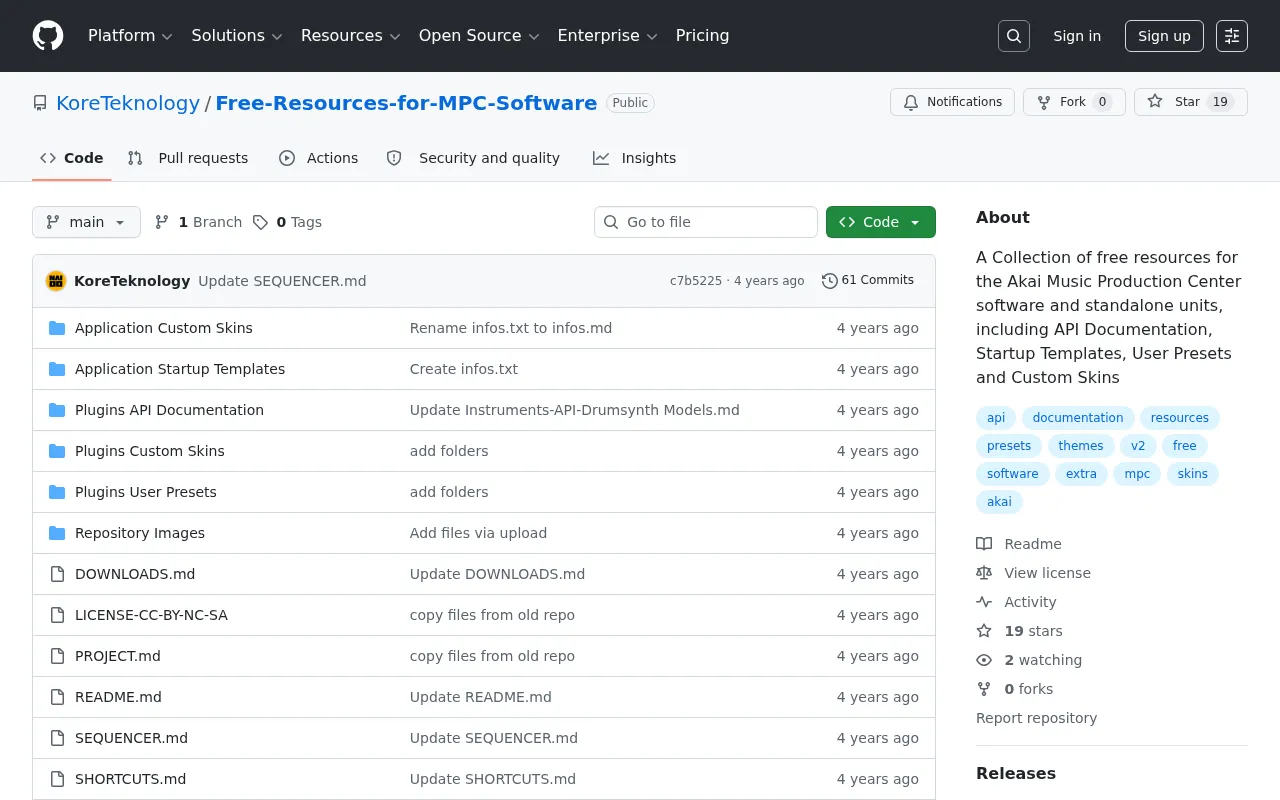
Task: Expand the Resources menu
Action: click(351, 36)
